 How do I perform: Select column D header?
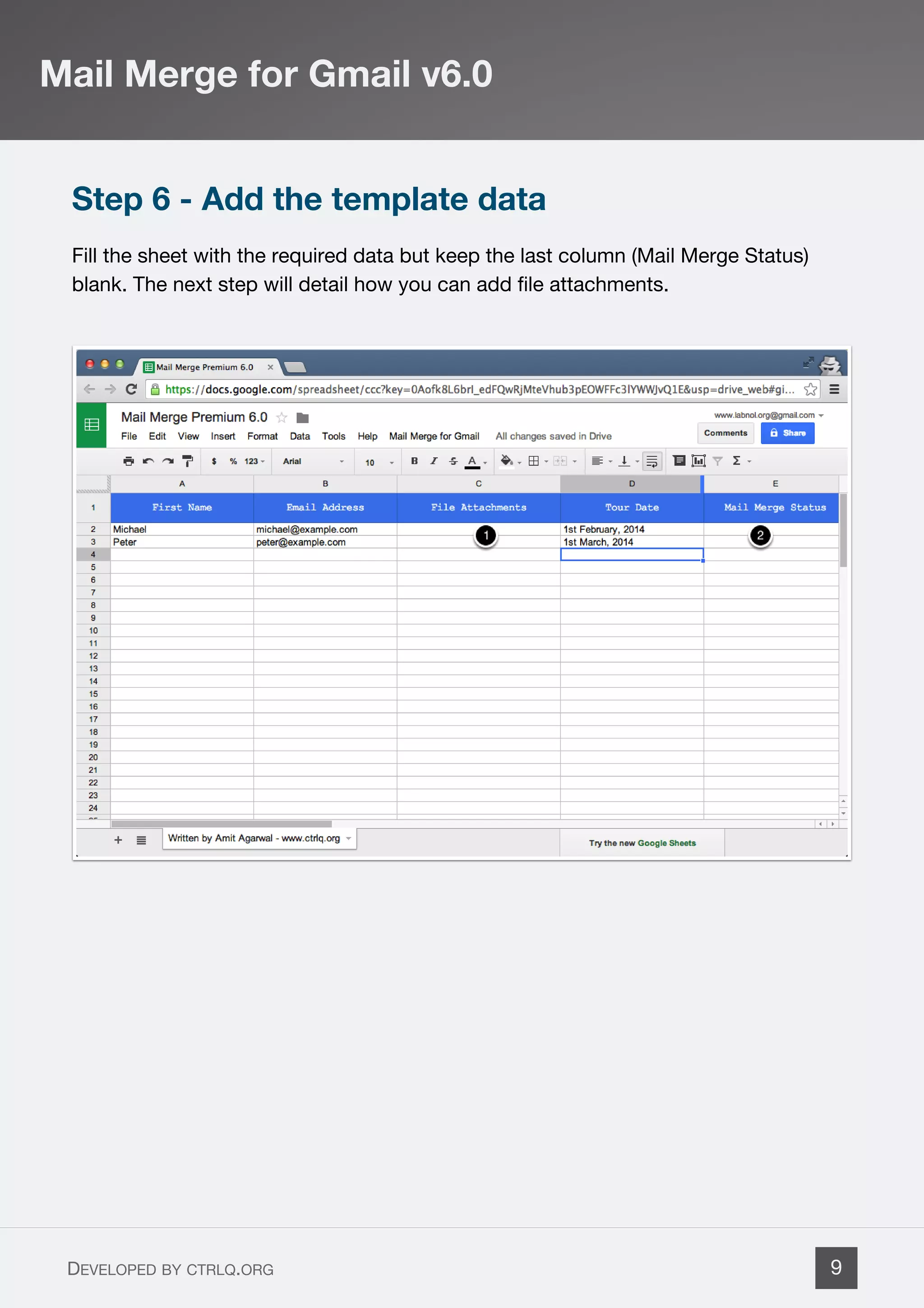(x=632, y=484)
